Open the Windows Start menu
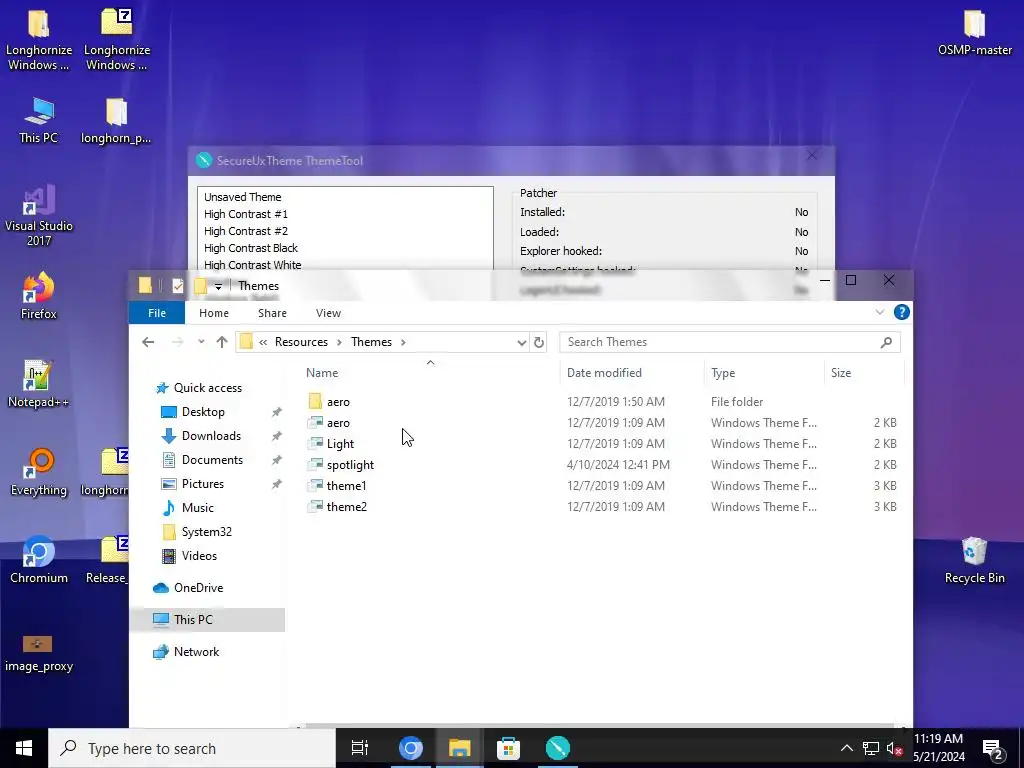Screen dimensions: 1024x768 click(24, 748)
